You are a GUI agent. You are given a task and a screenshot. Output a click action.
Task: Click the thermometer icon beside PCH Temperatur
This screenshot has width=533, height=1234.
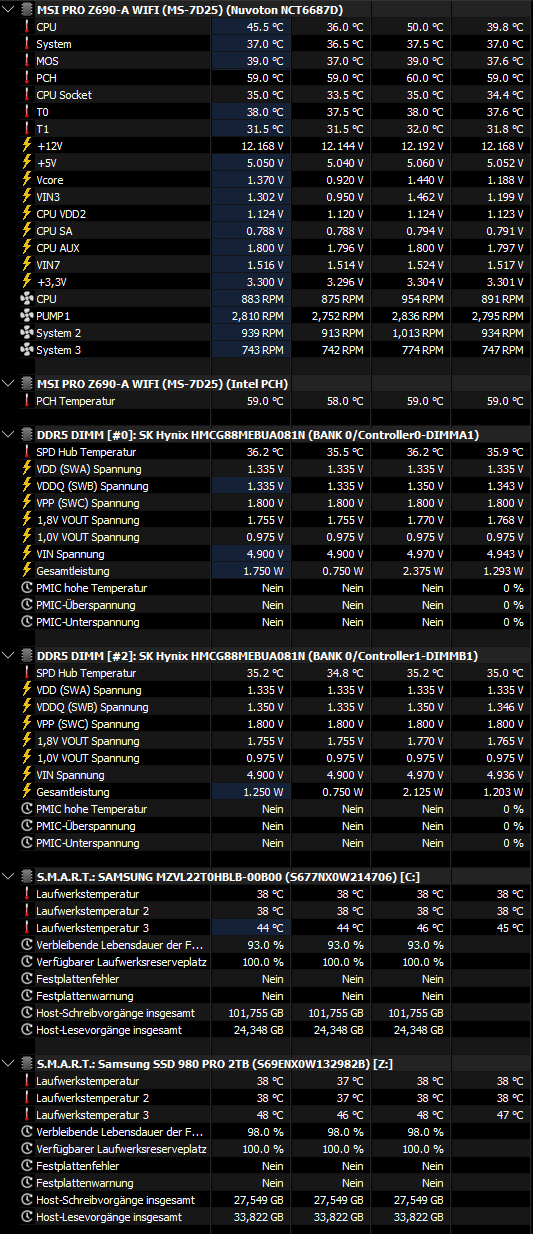tap(26, 401)
